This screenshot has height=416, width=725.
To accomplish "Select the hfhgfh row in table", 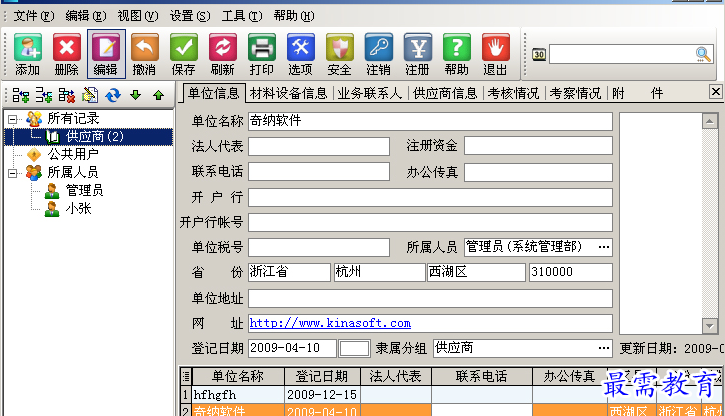I will click(451, 395).
